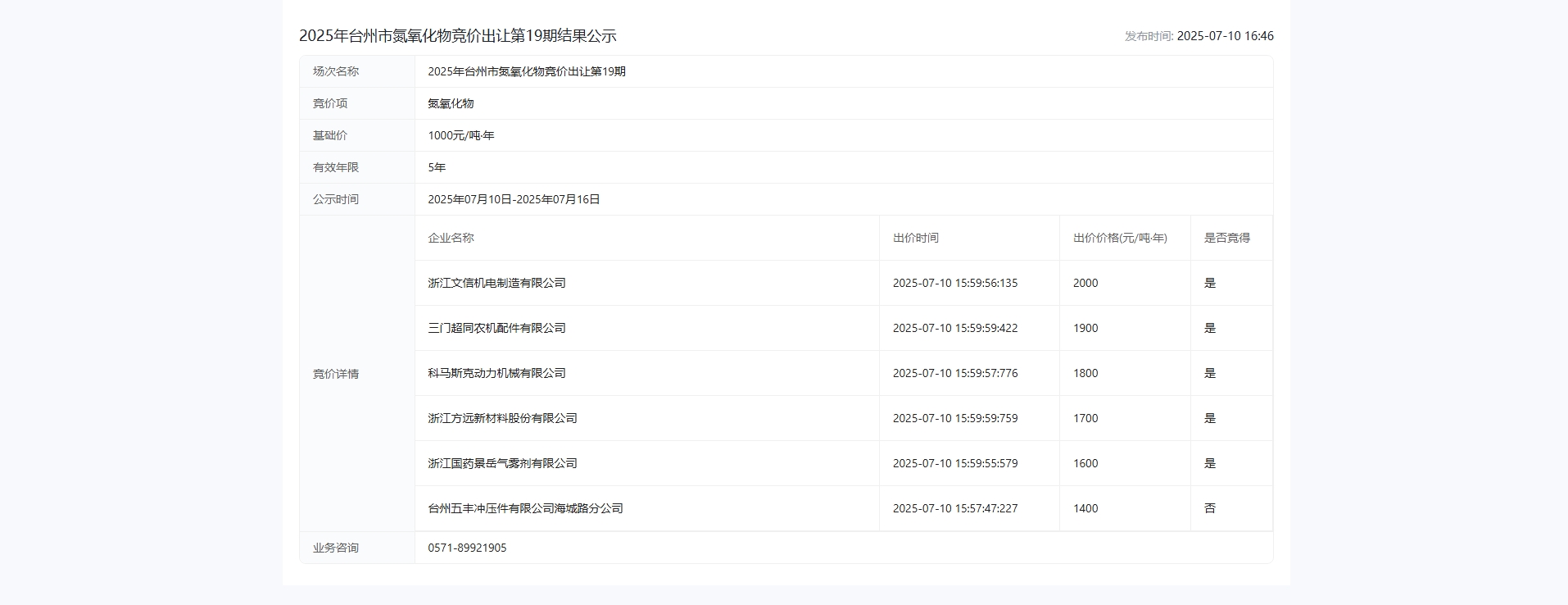The image size is (1568, 605).
Task: Click bid price 1600
Action: (1085, 463)
